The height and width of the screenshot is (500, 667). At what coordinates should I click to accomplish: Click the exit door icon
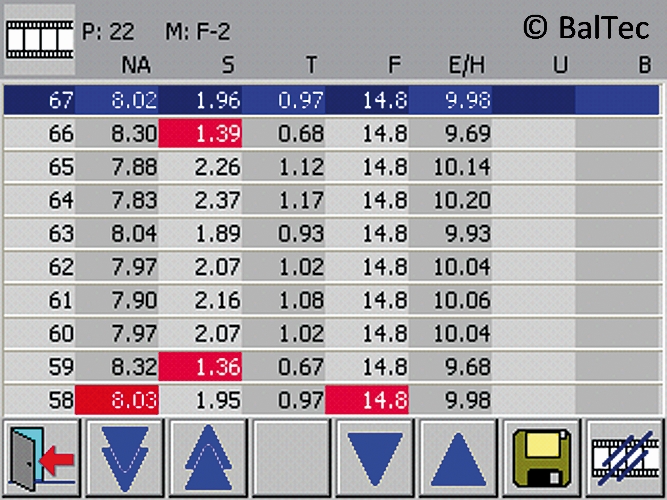(41, 459)
